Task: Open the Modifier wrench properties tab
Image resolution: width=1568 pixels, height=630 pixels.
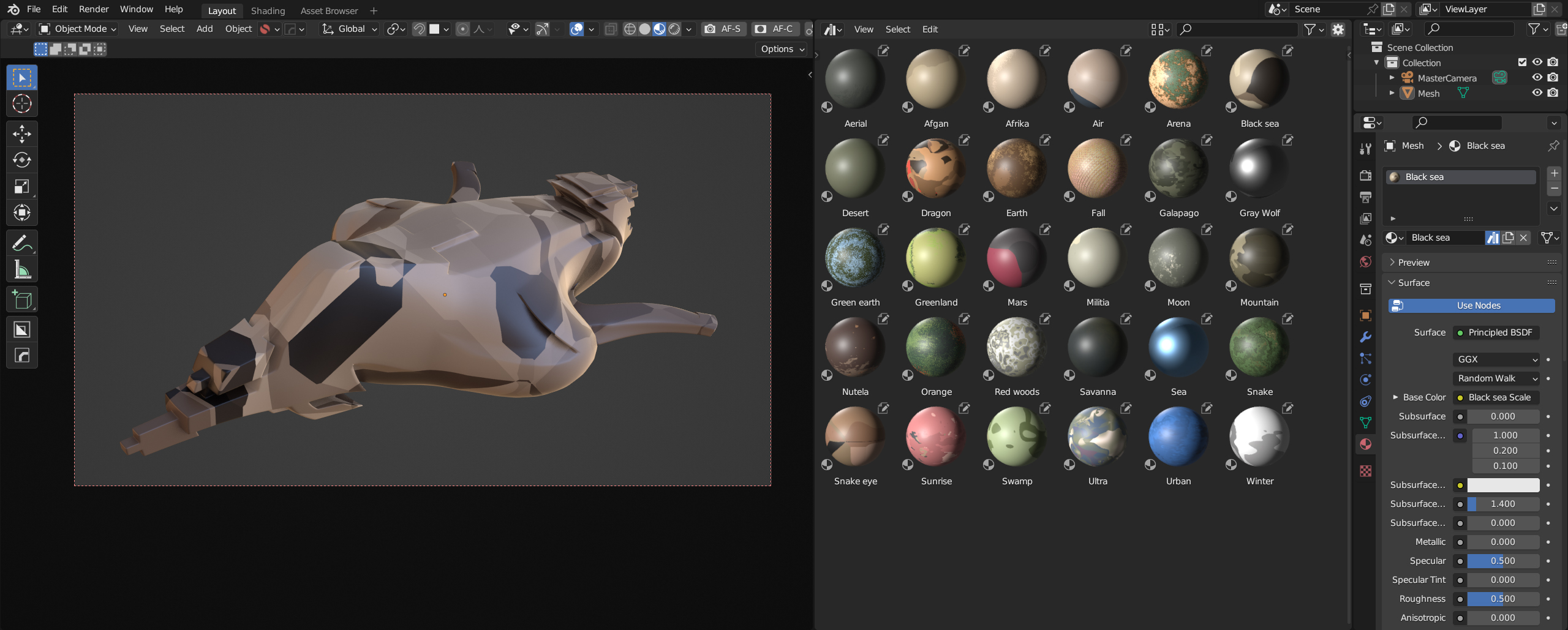Action: [1365, 337]
